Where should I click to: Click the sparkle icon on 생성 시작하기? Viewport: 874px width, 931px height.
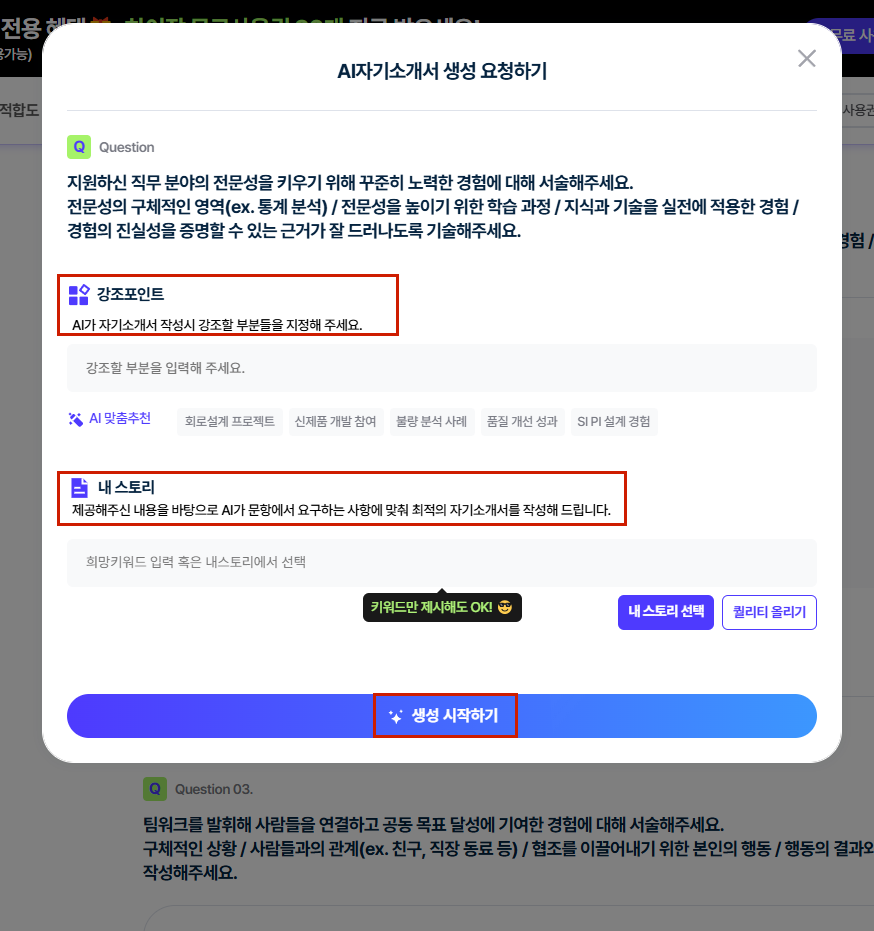click(x=395, y=716)
